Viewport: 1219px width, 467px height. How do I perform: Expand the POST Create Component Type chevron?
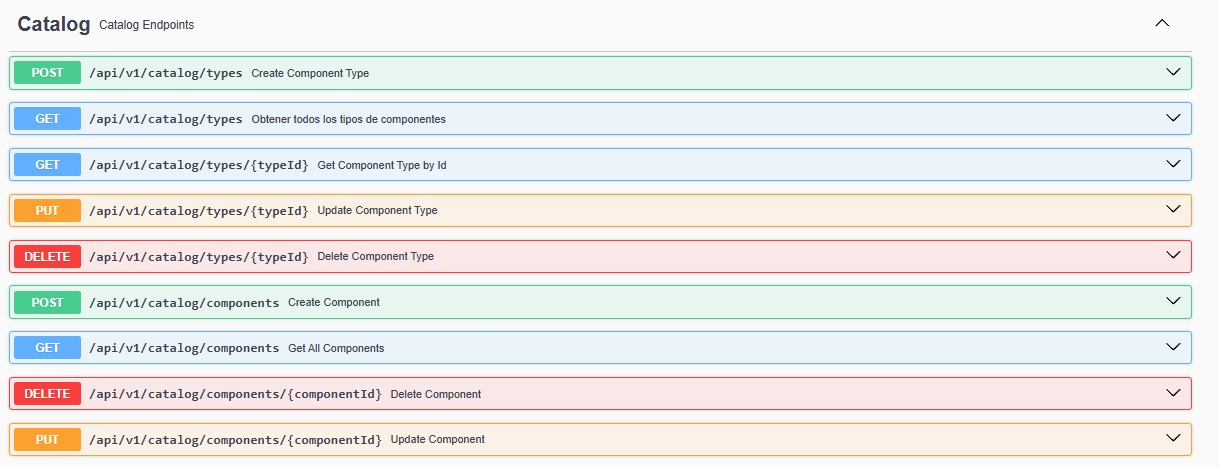point(1174,72)
